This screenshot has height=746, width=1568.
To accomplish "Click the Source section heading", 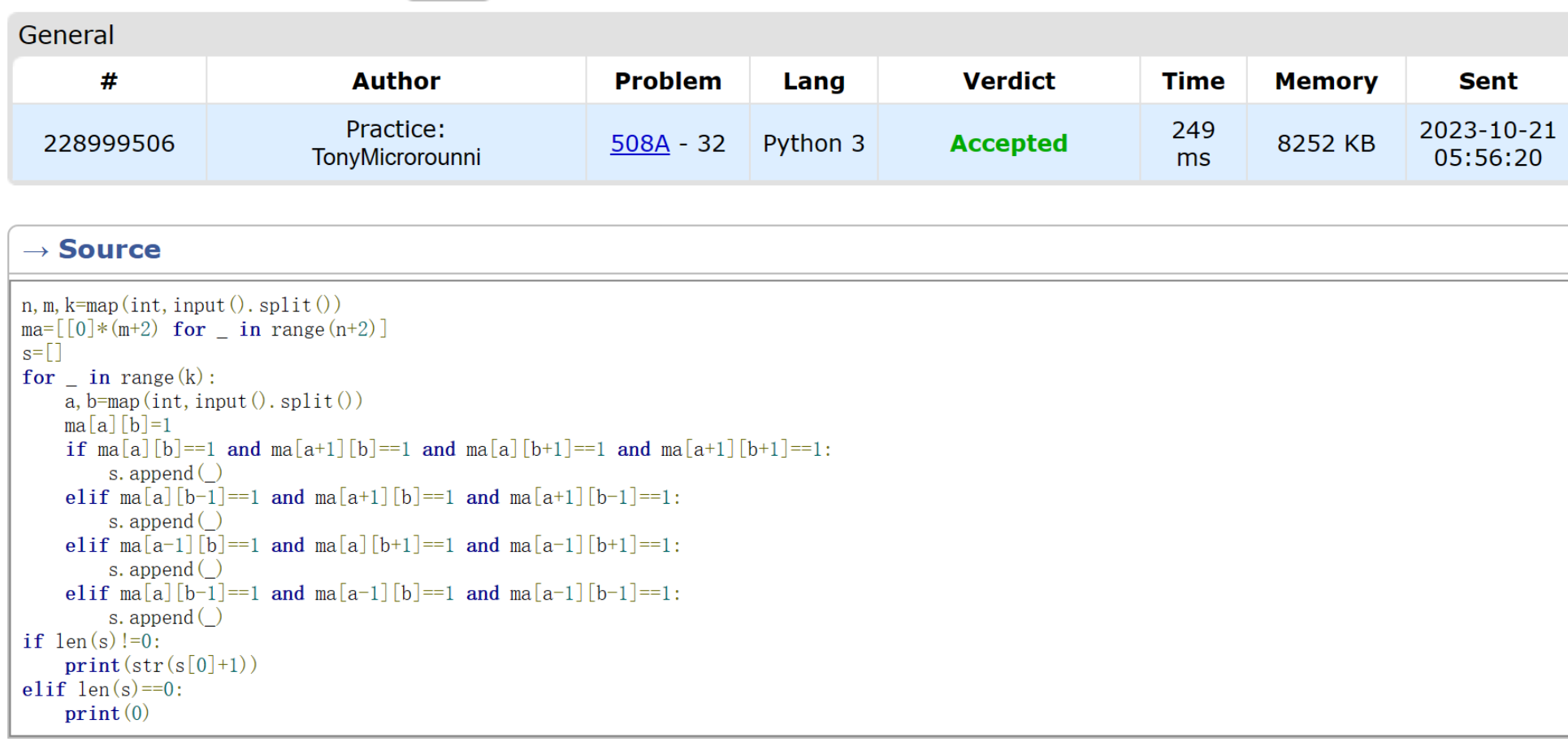I will 110,249.
